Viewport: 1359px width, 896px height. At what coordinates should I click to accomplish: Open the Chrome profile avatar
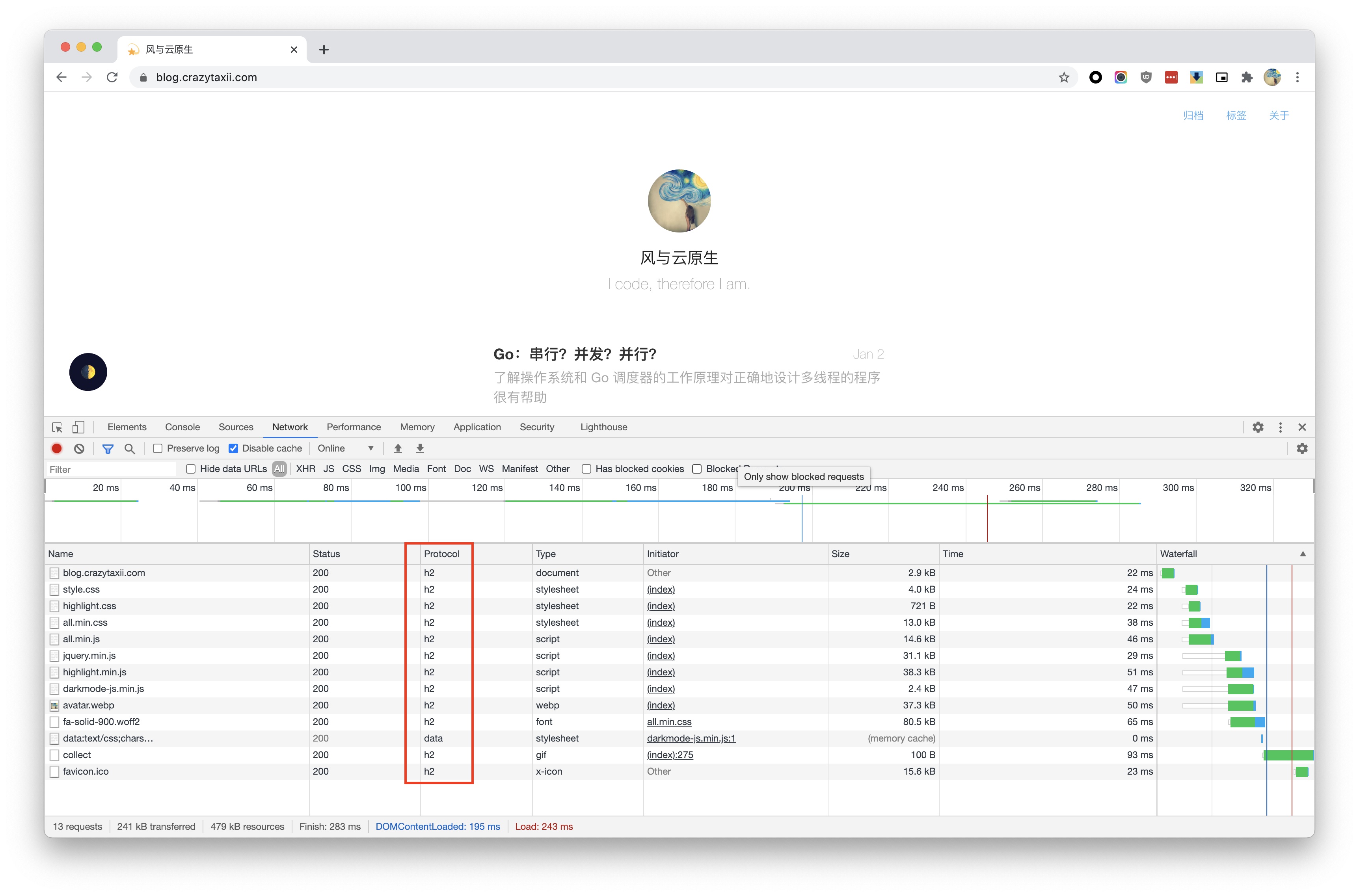point(1272,77)
